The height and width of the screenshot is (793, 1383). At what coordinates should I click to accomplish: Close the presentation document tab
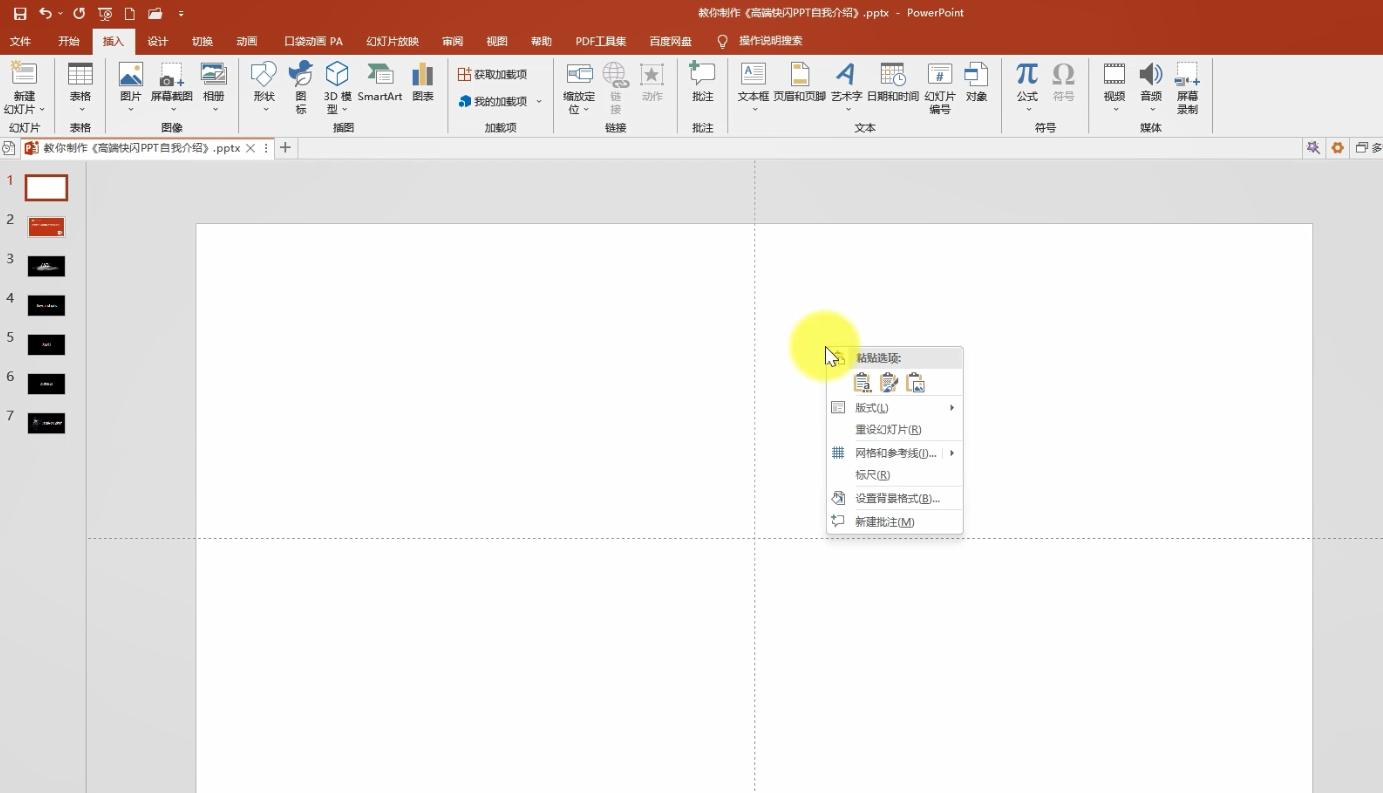tap(251, 148)
